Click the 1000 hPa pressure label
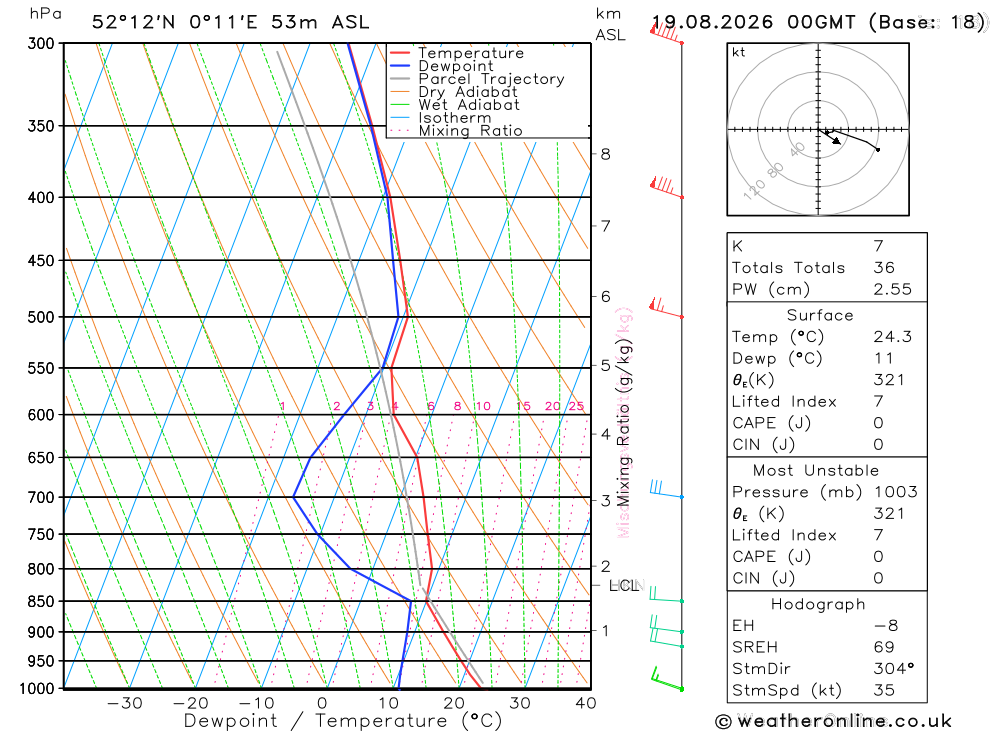The image size is (1000, 733). click(37, 689)
